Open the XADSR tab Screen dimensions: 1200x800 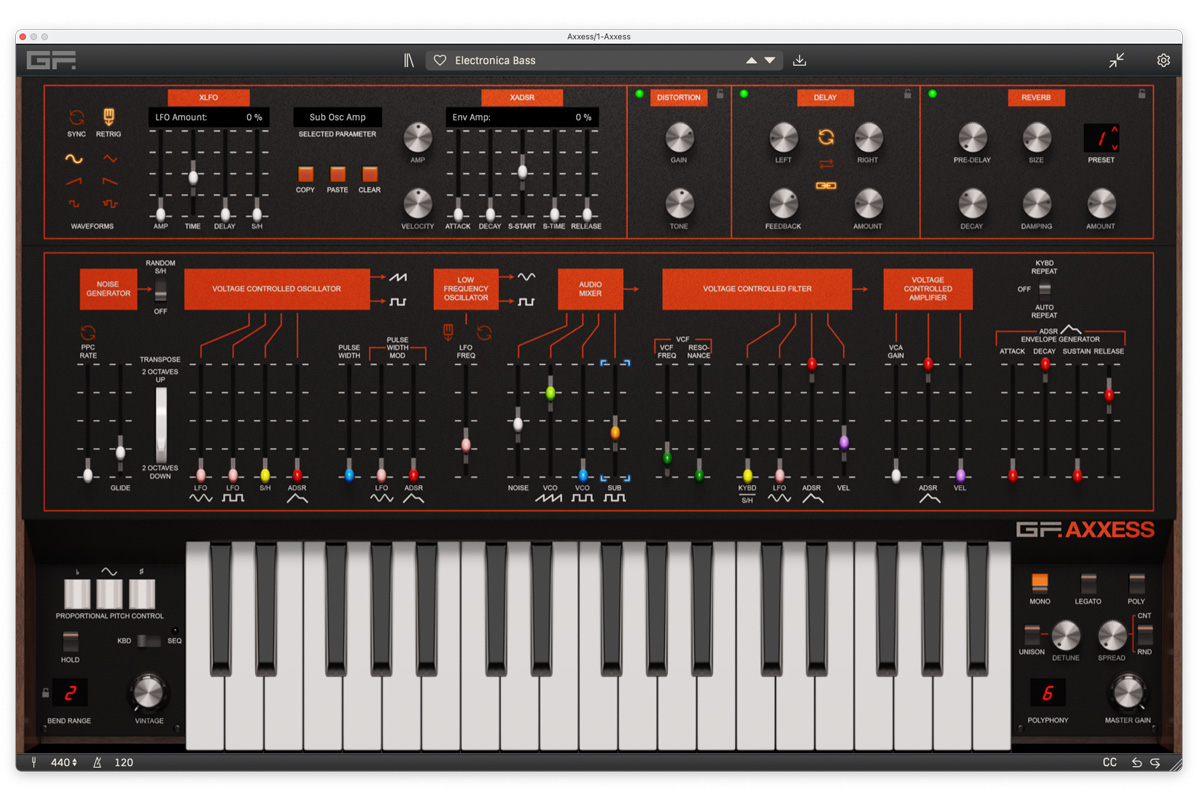click(x=522, y=97)
